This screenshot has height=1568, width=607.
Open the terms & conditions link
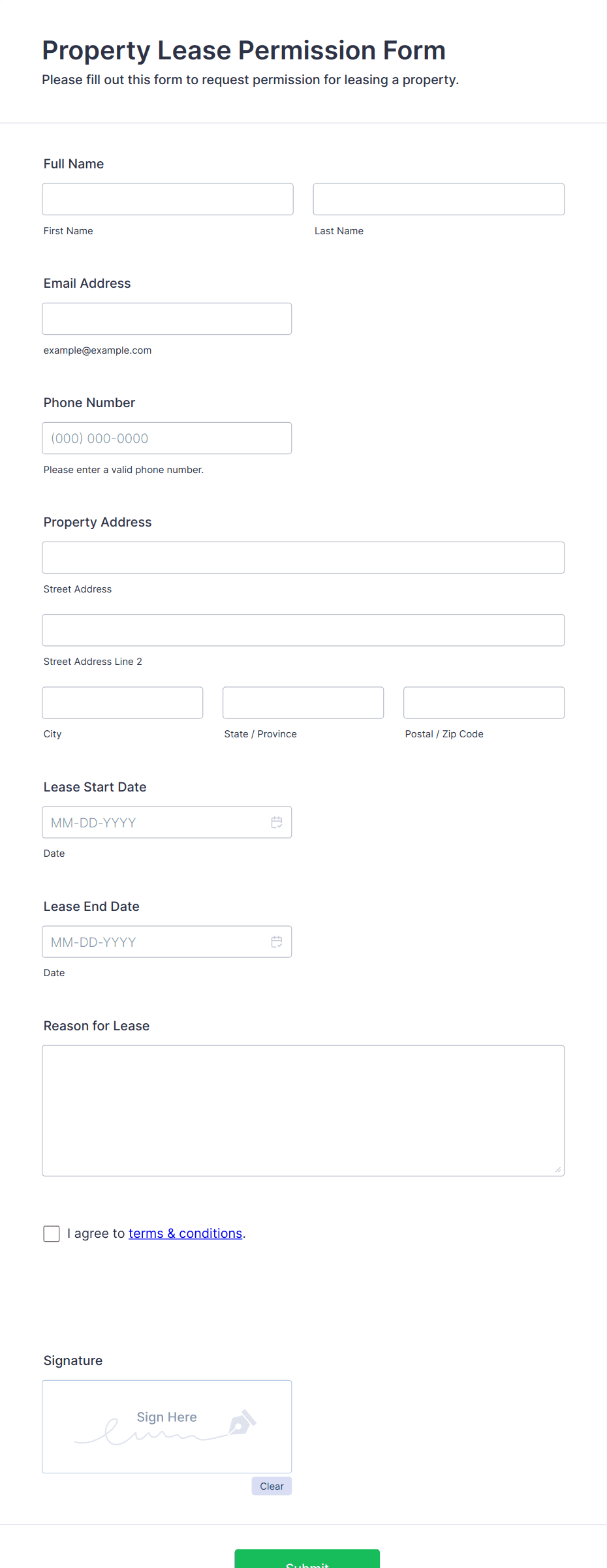[x=185, y=1233]
